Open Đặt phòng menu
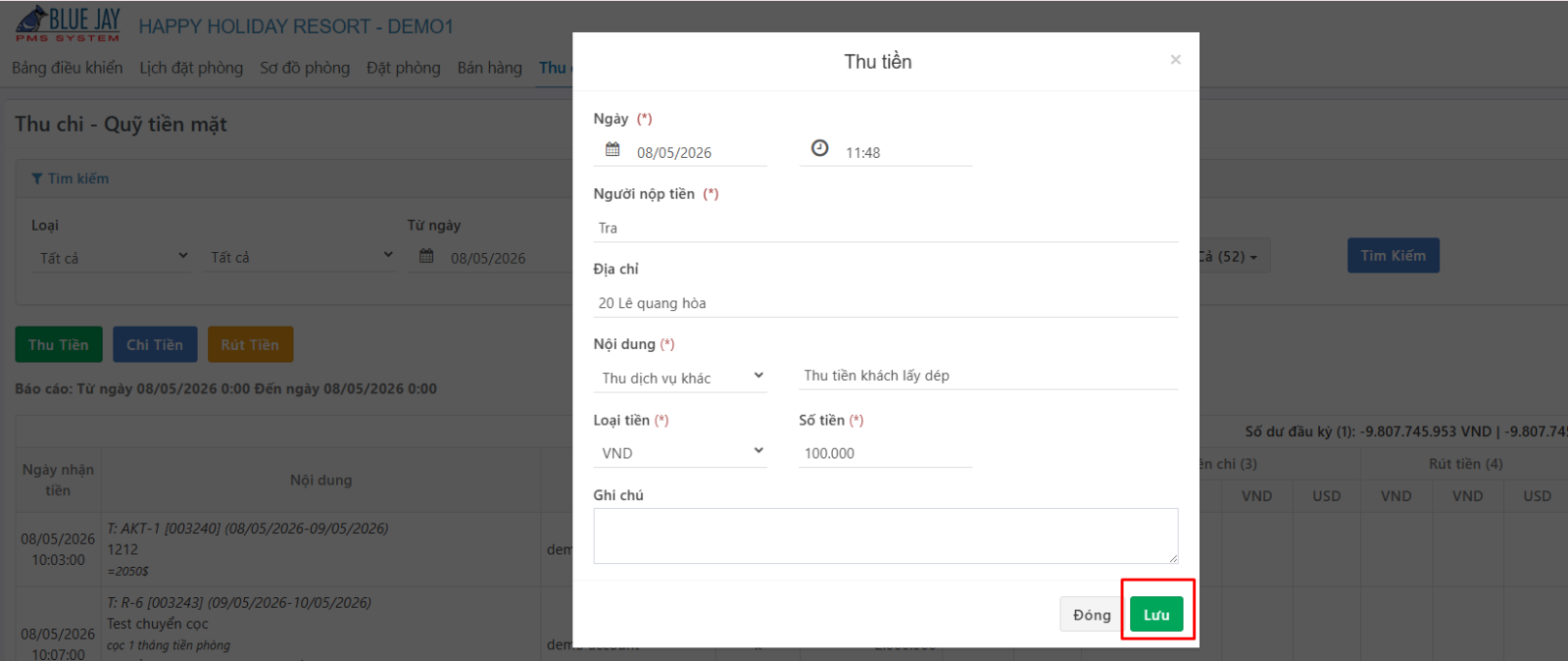Viewport: 1568px width, 661px height. [x=404, y=68]
